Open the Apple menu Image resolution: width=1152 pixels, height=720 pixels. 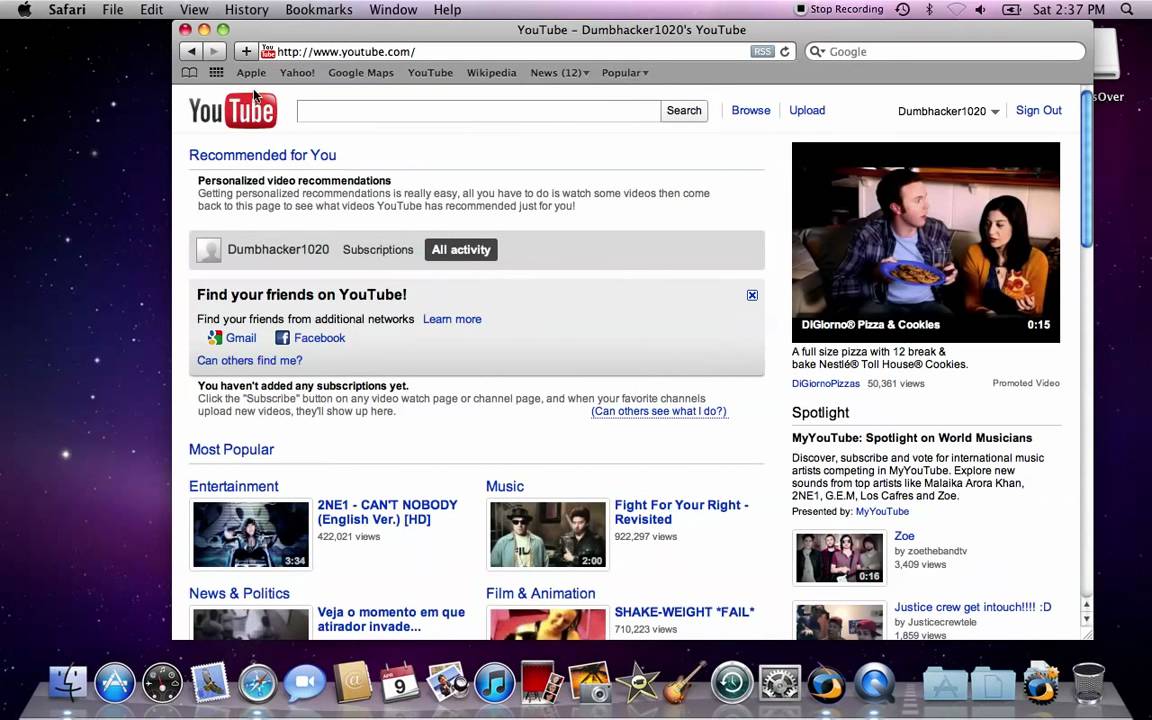[x=24, y=10]
